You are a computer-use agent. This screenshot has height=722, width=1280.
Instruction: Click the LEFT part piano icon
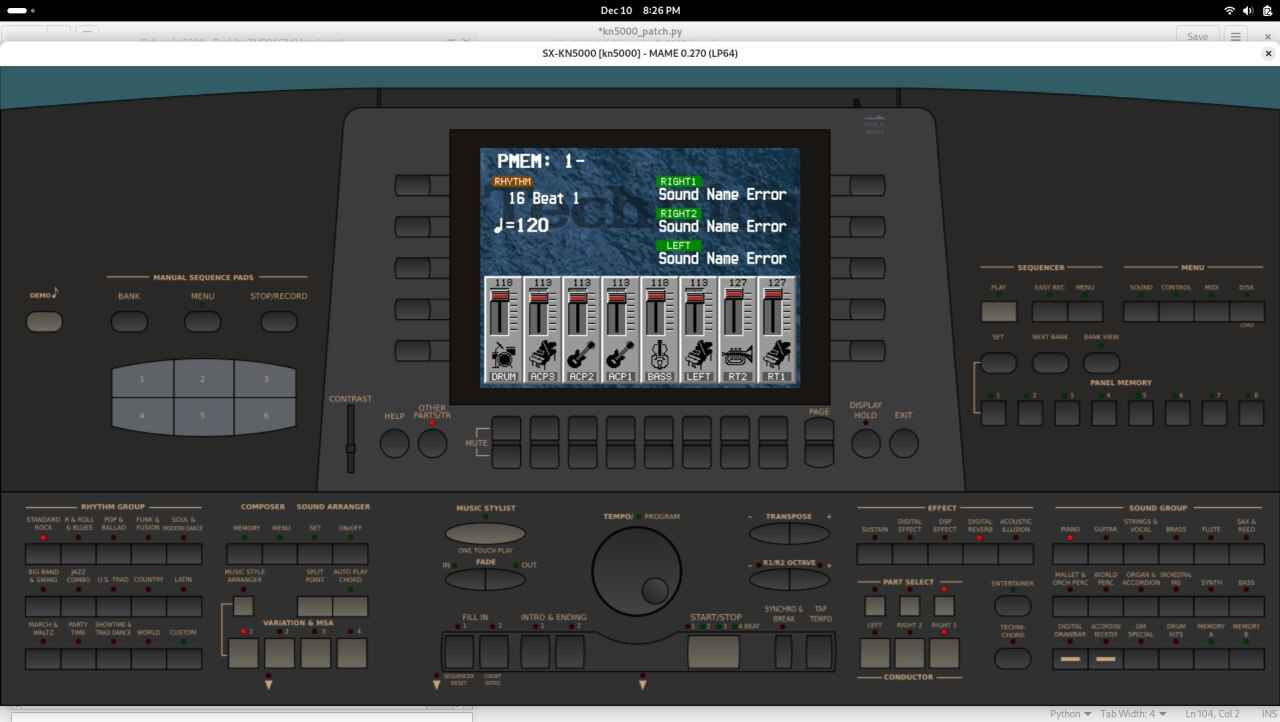[698, 356]
